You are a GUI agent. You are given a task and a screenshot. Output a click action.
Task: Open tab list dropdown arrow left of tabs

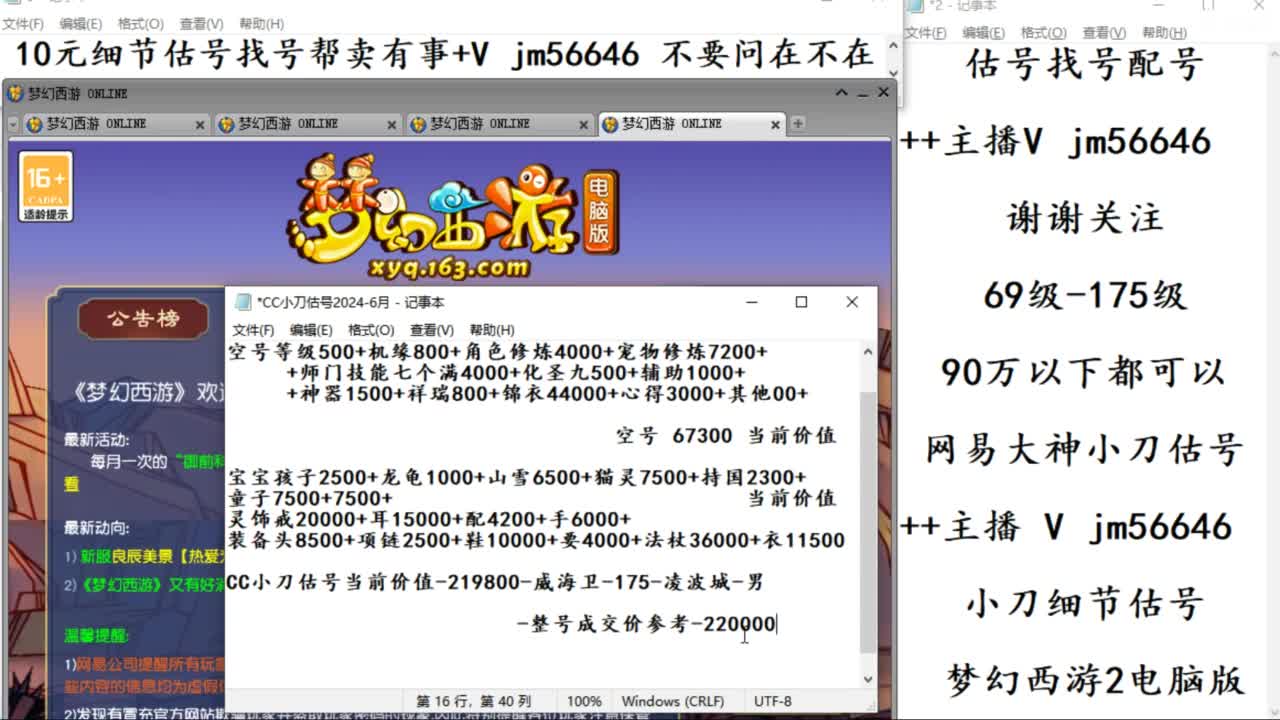click(13, 125)
